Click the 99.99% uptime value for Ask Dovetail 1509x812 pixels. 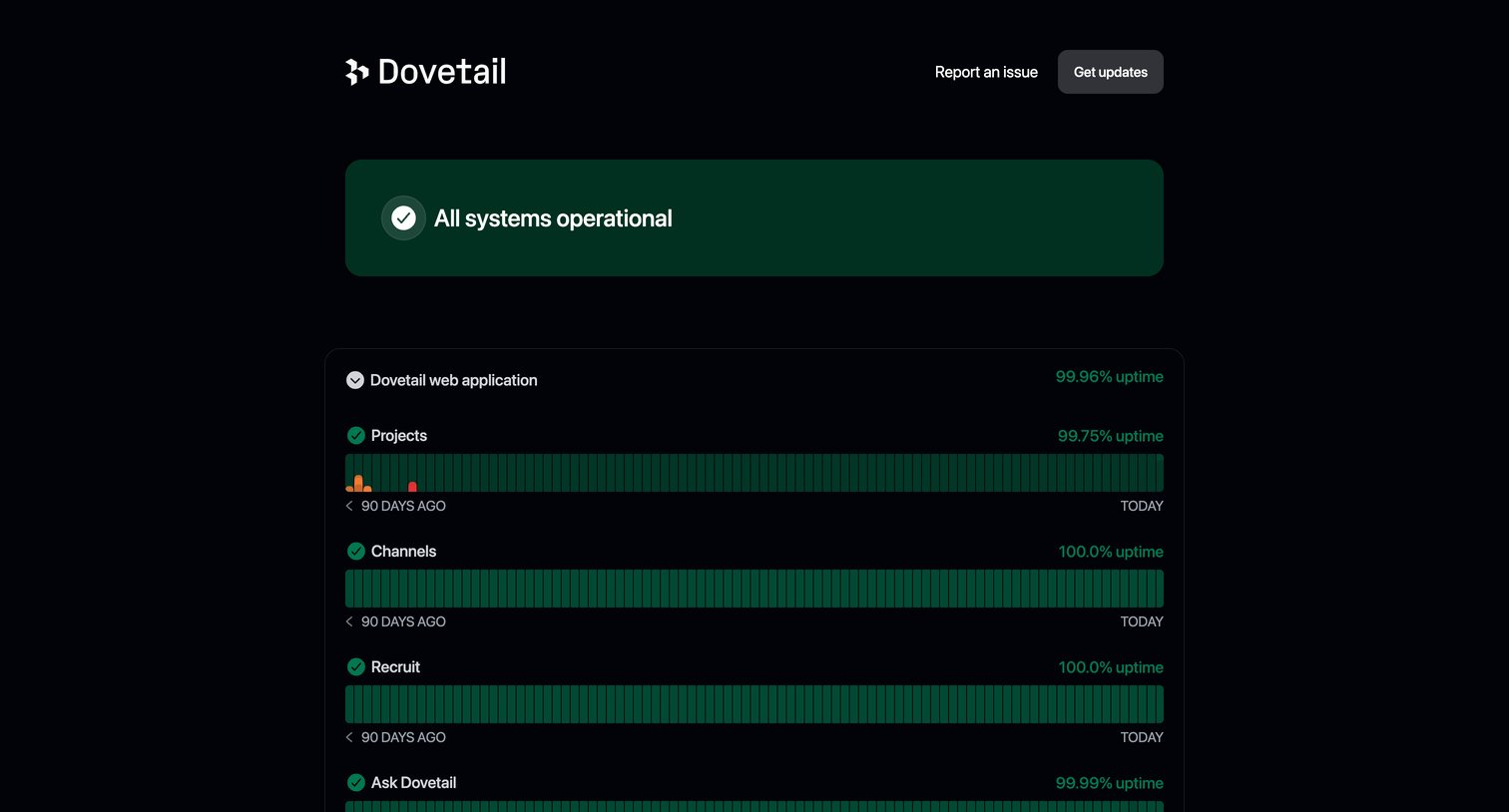1110,783
